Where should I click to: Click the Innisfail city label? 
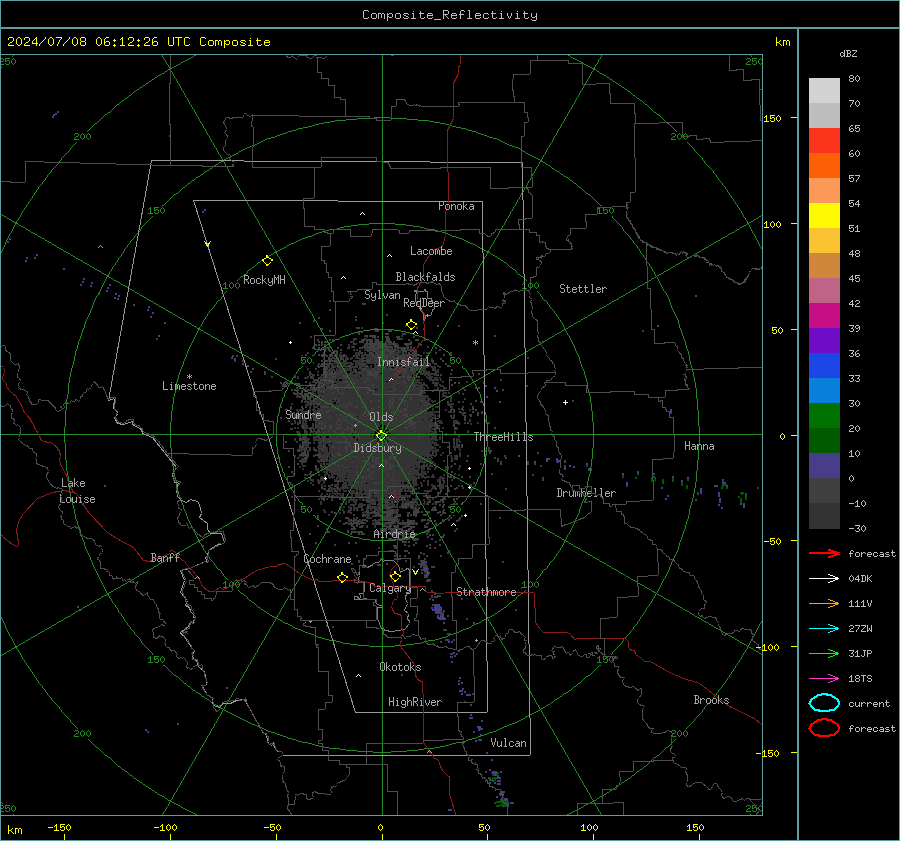pyautogui.click(x=404, y=362)
